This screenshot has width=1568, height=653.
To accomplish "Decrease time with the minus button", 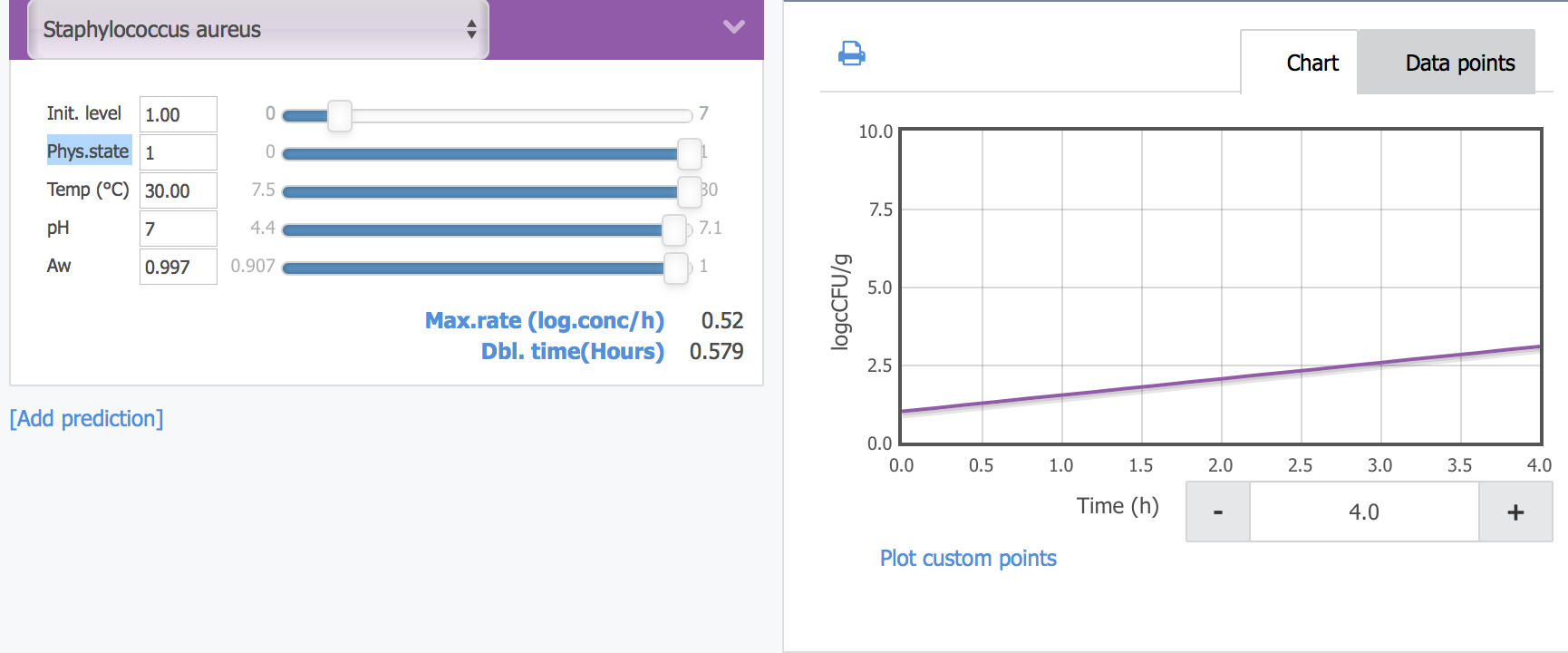I will tap(1218, 512).
